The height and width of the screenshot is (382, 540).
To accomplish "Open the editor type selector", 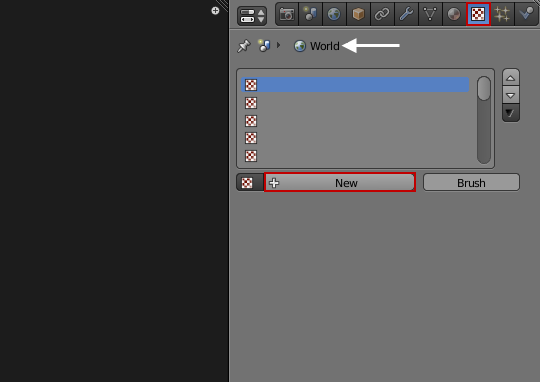I will coord(252,16).
